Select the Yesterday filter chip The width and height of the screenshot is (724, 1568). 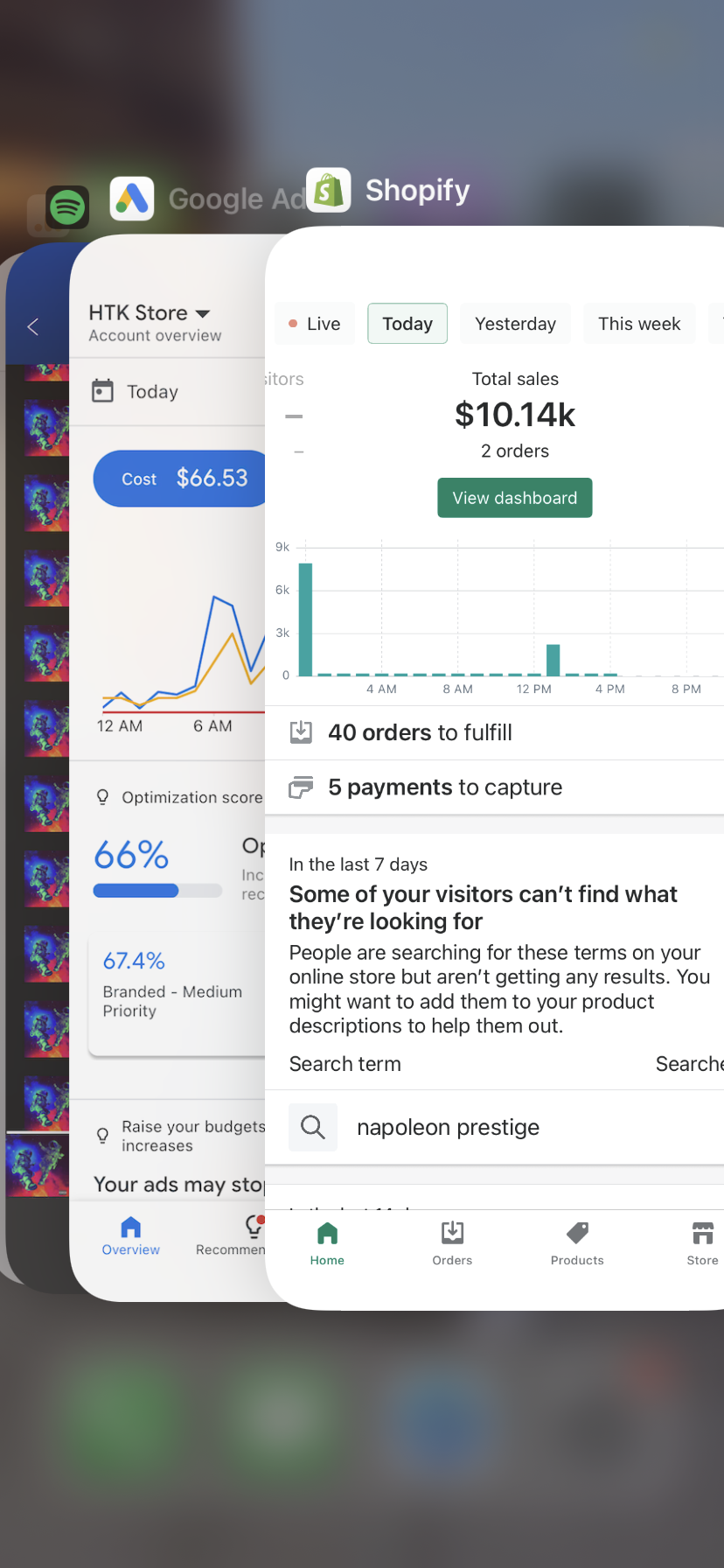[515, 324]
